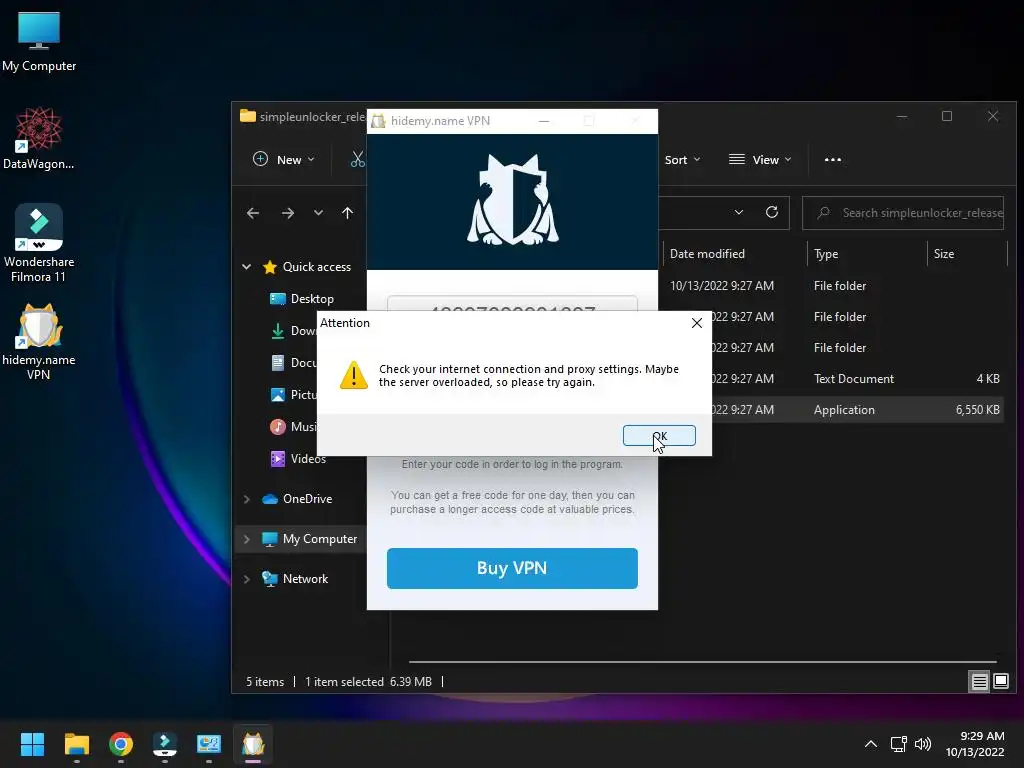The width and height of the screenshot is (1024, 768).
Task: Go back in File Explorer navigation
Action: click(253, 213)
